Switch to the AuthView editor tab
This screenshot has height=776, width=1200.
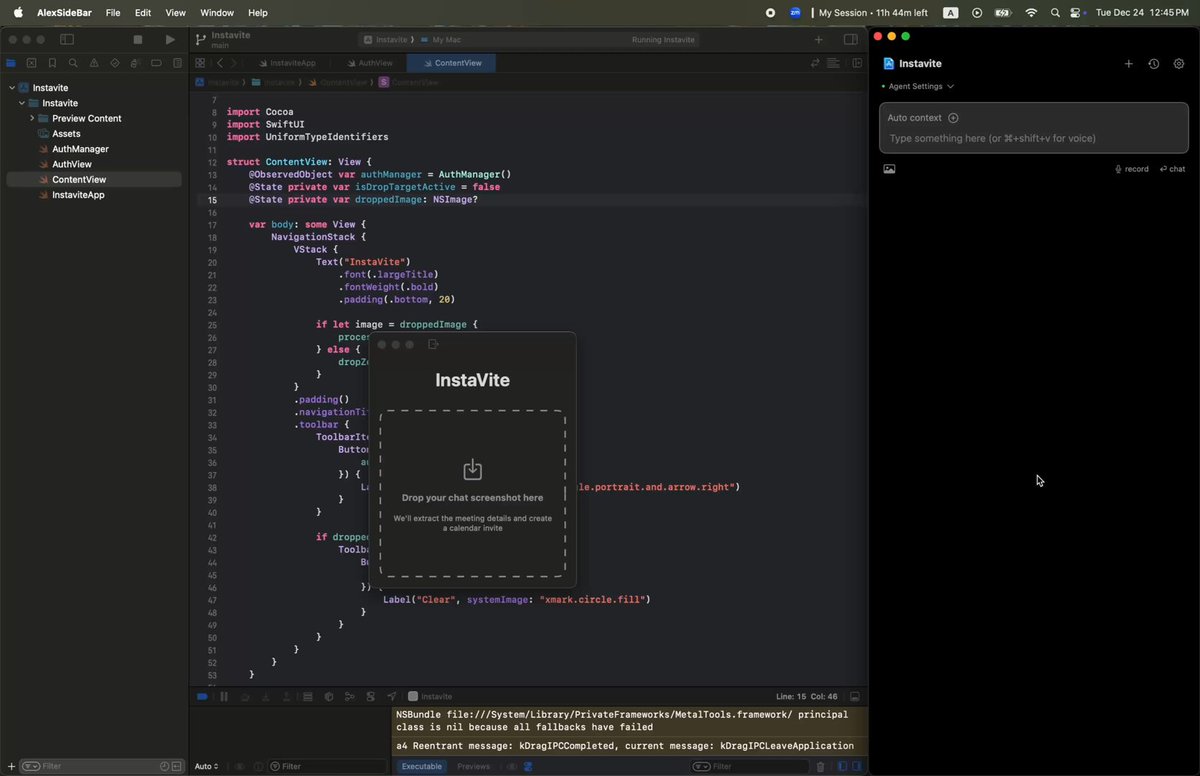(x=370, y=63)
